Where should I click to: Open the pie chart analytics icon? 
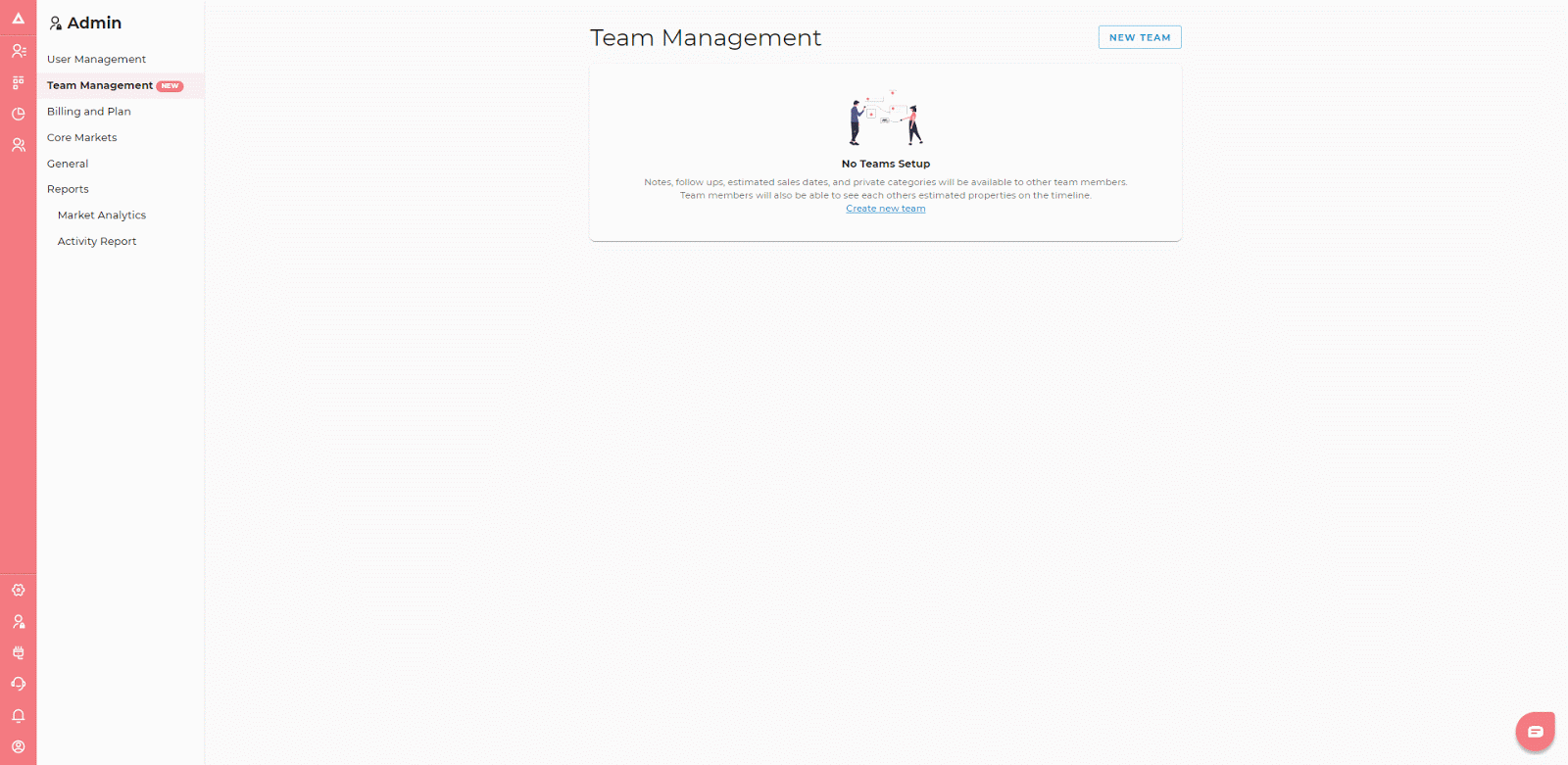pos(18,114)
